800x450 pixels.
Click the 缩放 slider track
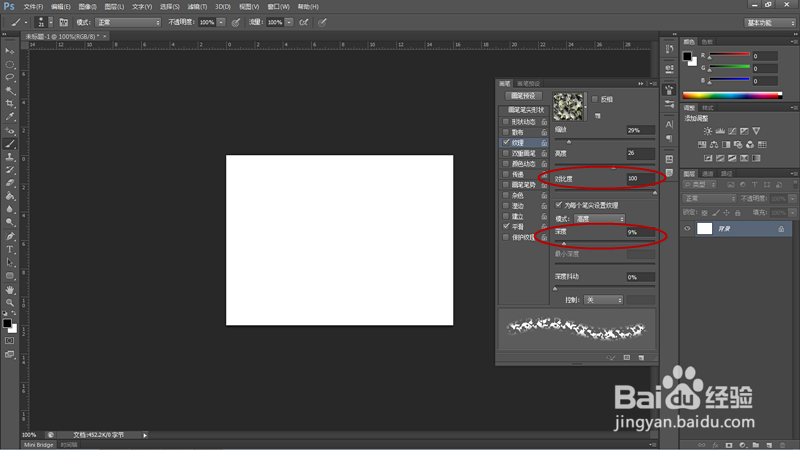[x=605, y=140]
